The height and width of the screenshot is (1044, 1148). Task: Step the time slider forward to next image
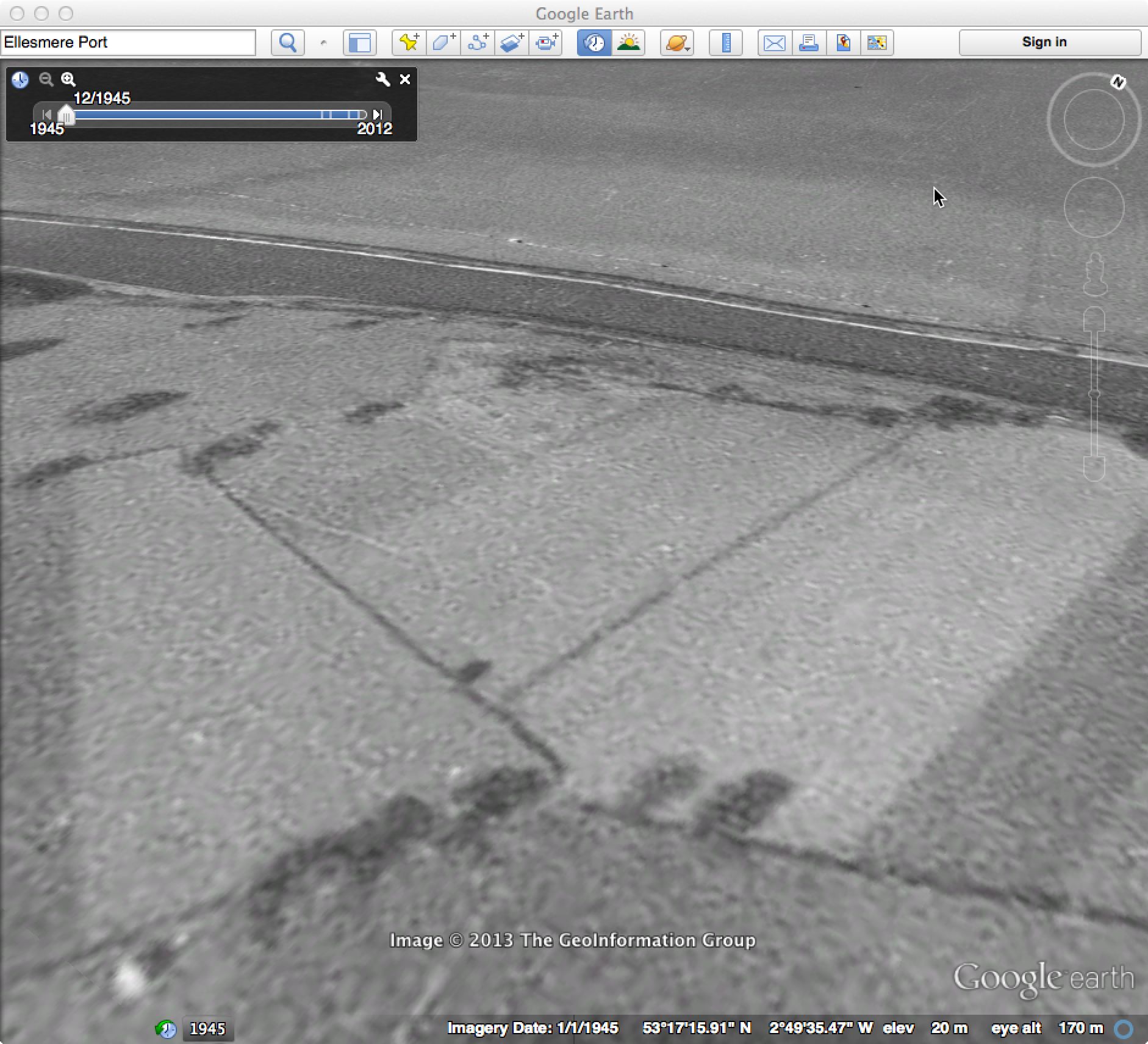click(378, 115)
